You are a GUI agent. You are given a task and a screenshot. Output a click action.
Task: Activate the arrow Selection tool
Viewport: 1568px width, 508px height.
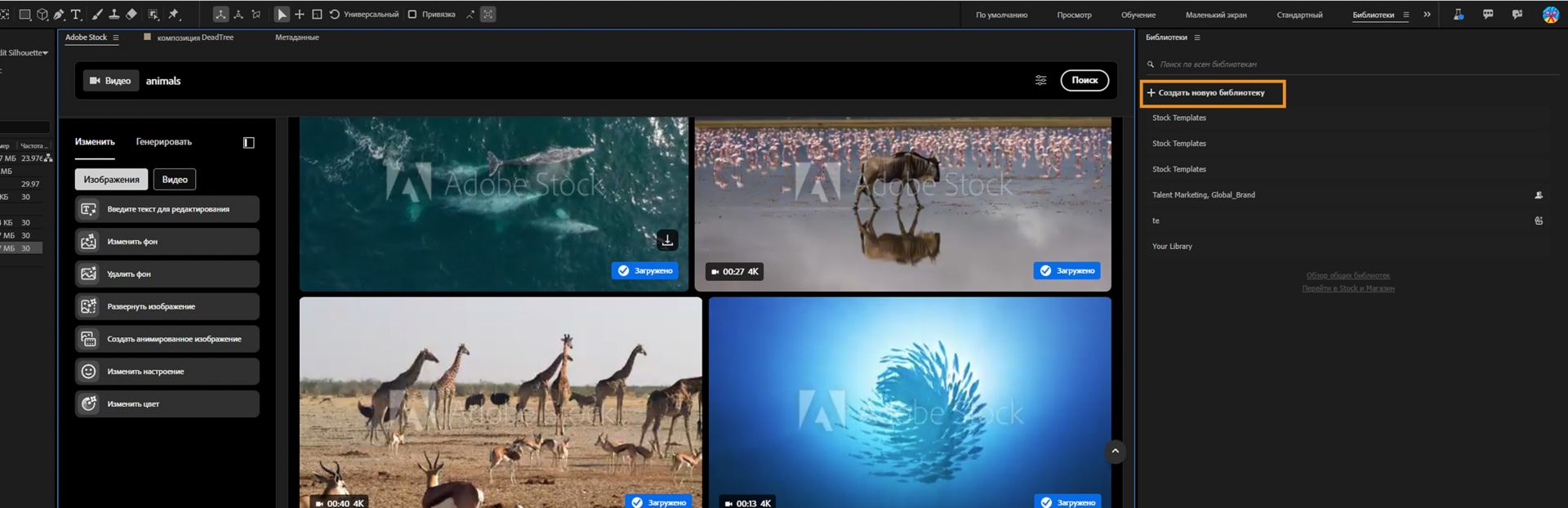coord(282,15)
